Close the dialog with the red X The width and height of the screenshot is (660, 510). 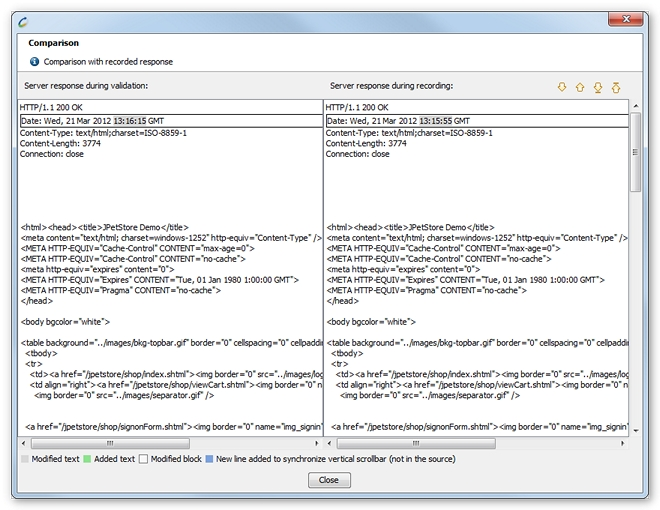[626, 17]
